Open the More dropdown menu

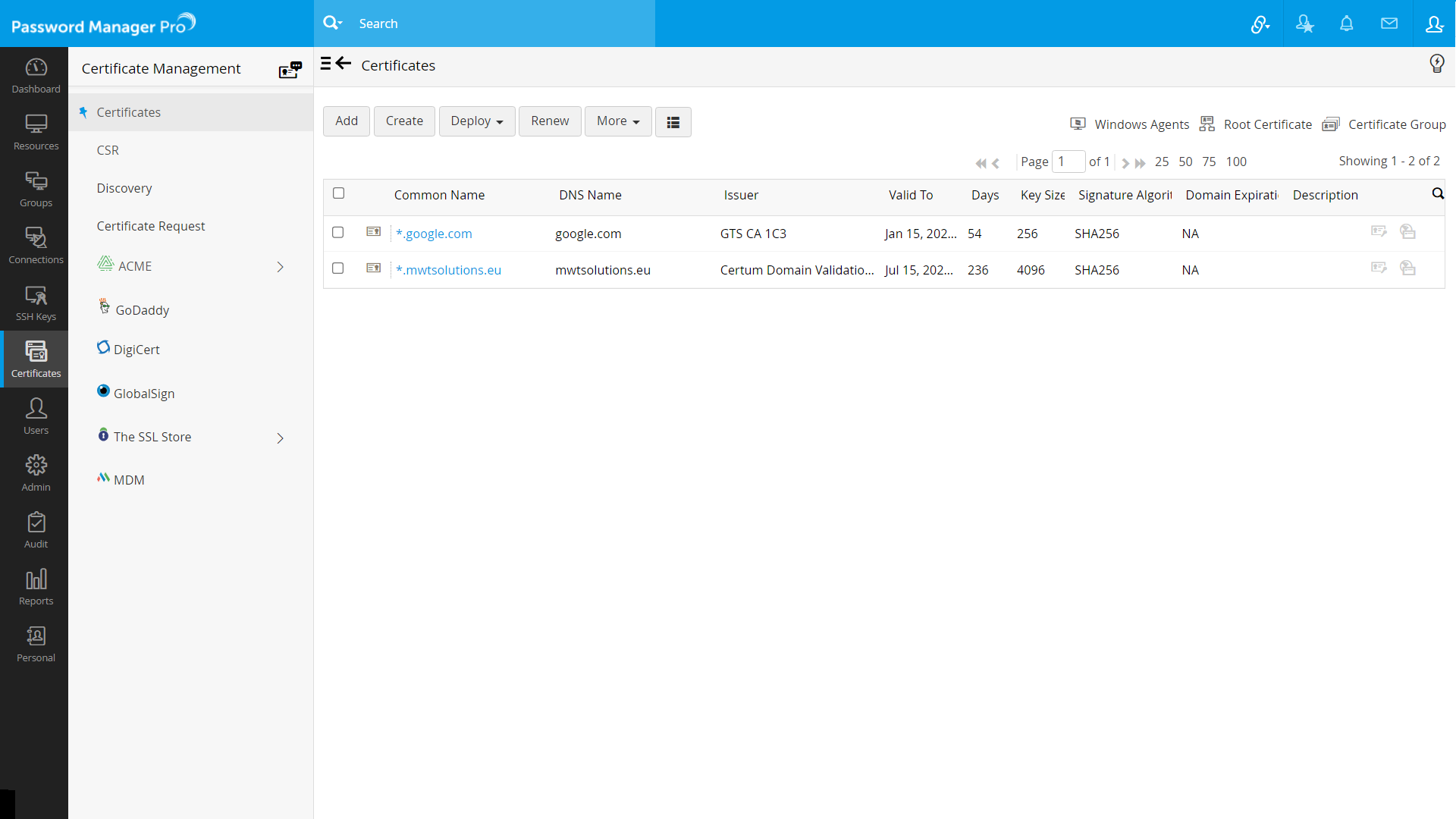[617, 121]
